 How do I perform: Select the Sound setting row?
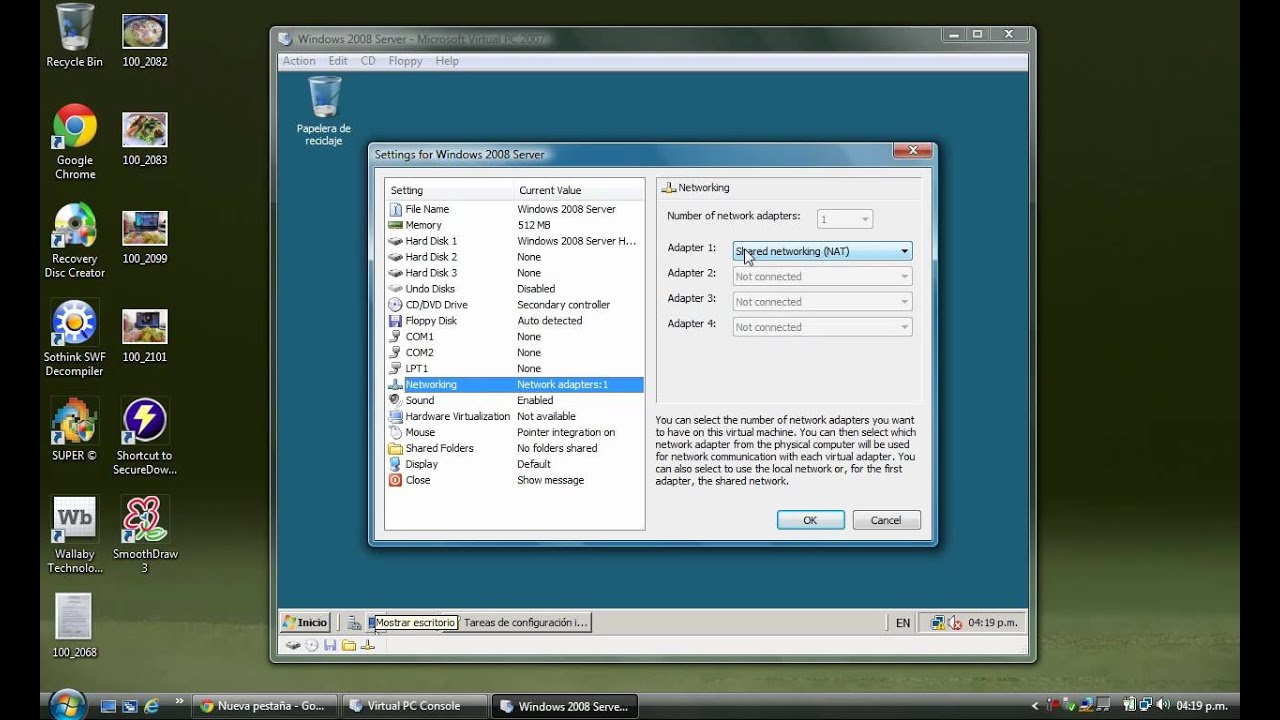pyautogui.click(x=515, y=400)
